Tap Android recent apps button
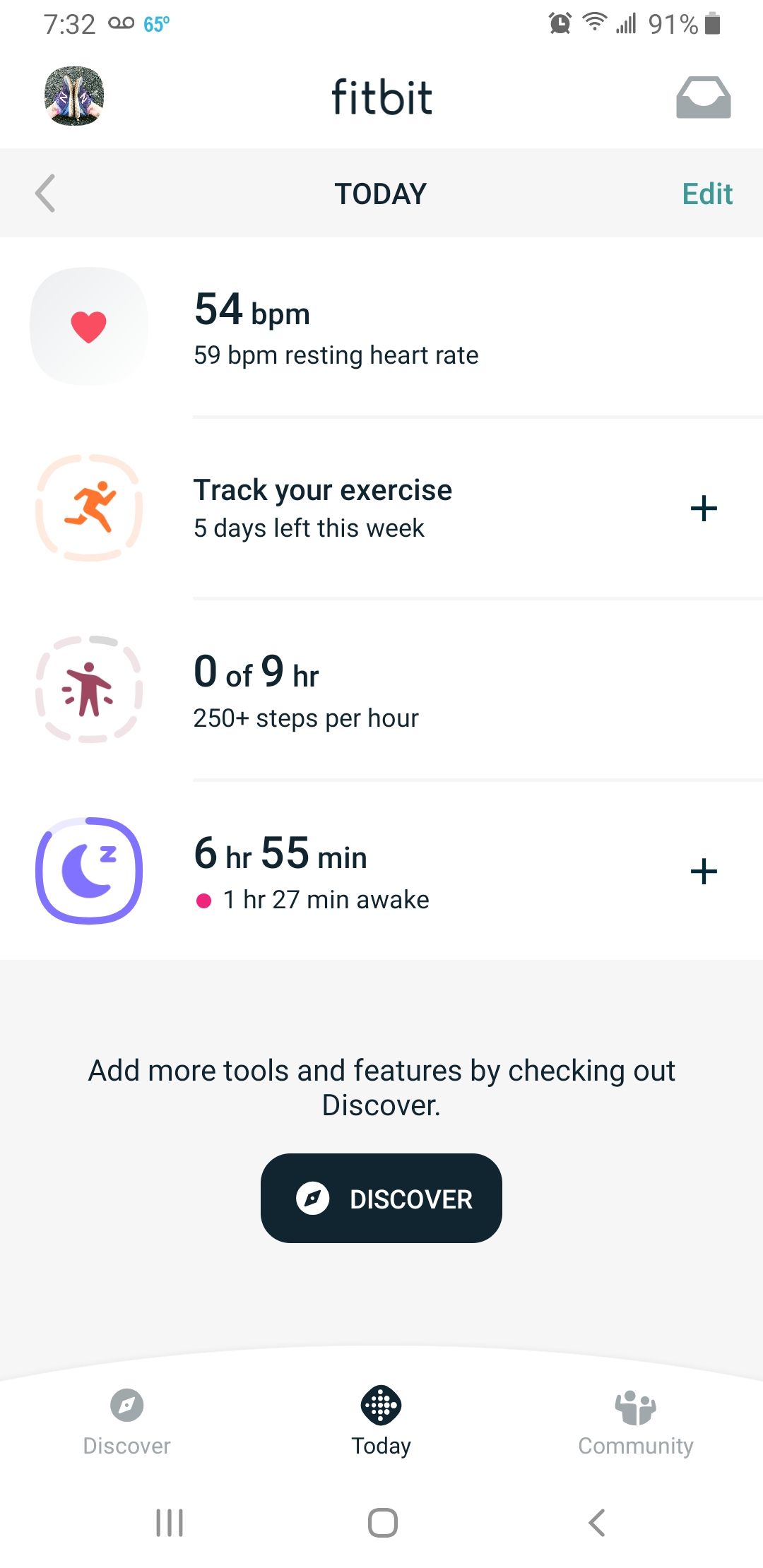The image size is (763, 1568). click(x=170, y=1523)
